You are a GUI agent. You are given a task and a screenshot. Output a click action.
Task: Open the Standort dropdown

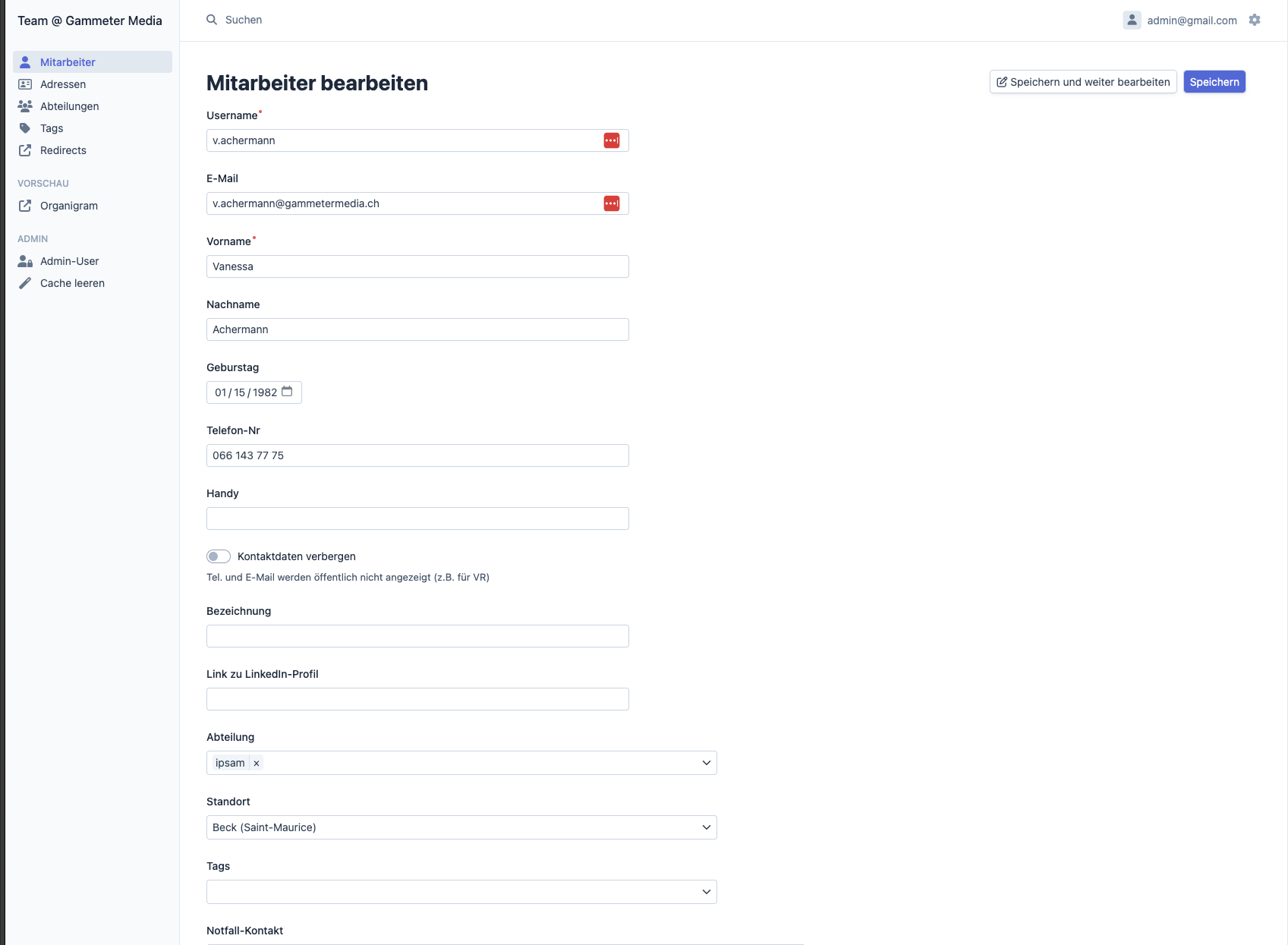pyautogui.click(x=706, y=827)
